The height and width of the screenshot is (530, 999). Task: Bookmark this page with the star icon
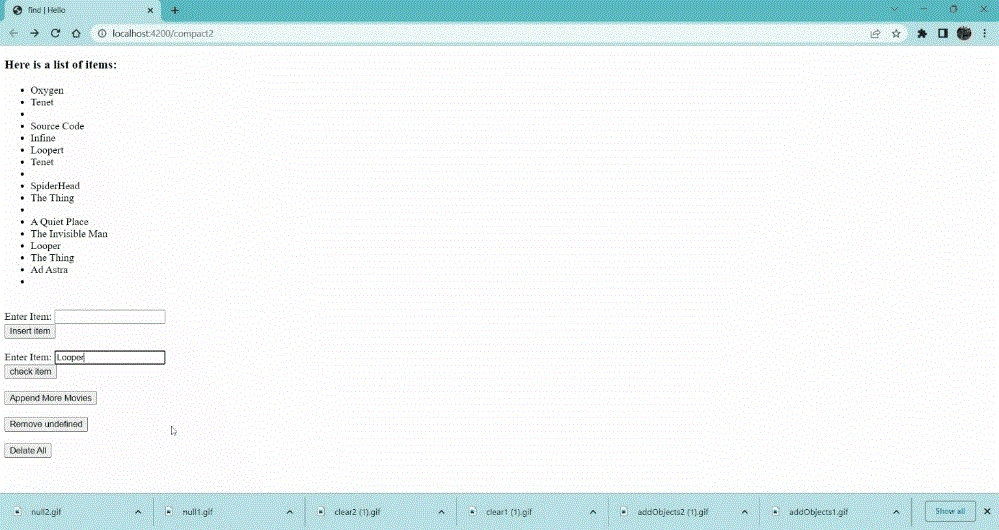[x=896, y=33]
